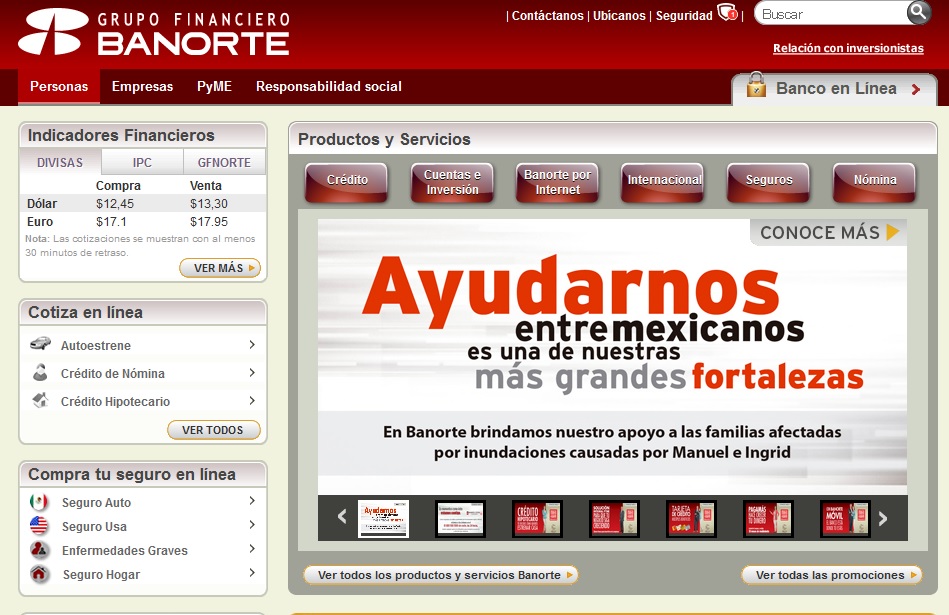The image size is (949, 615).
Task: Expand the Enfermedades Graves chevron
Action: [x=252, y=548]
